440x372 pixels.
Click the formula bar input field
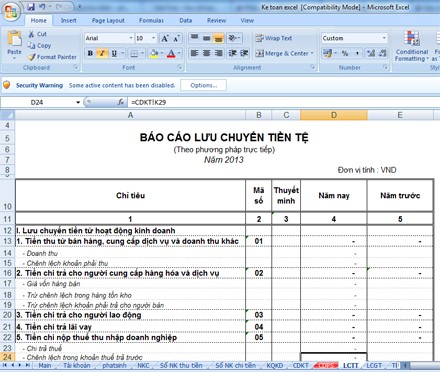pos(283,102)
